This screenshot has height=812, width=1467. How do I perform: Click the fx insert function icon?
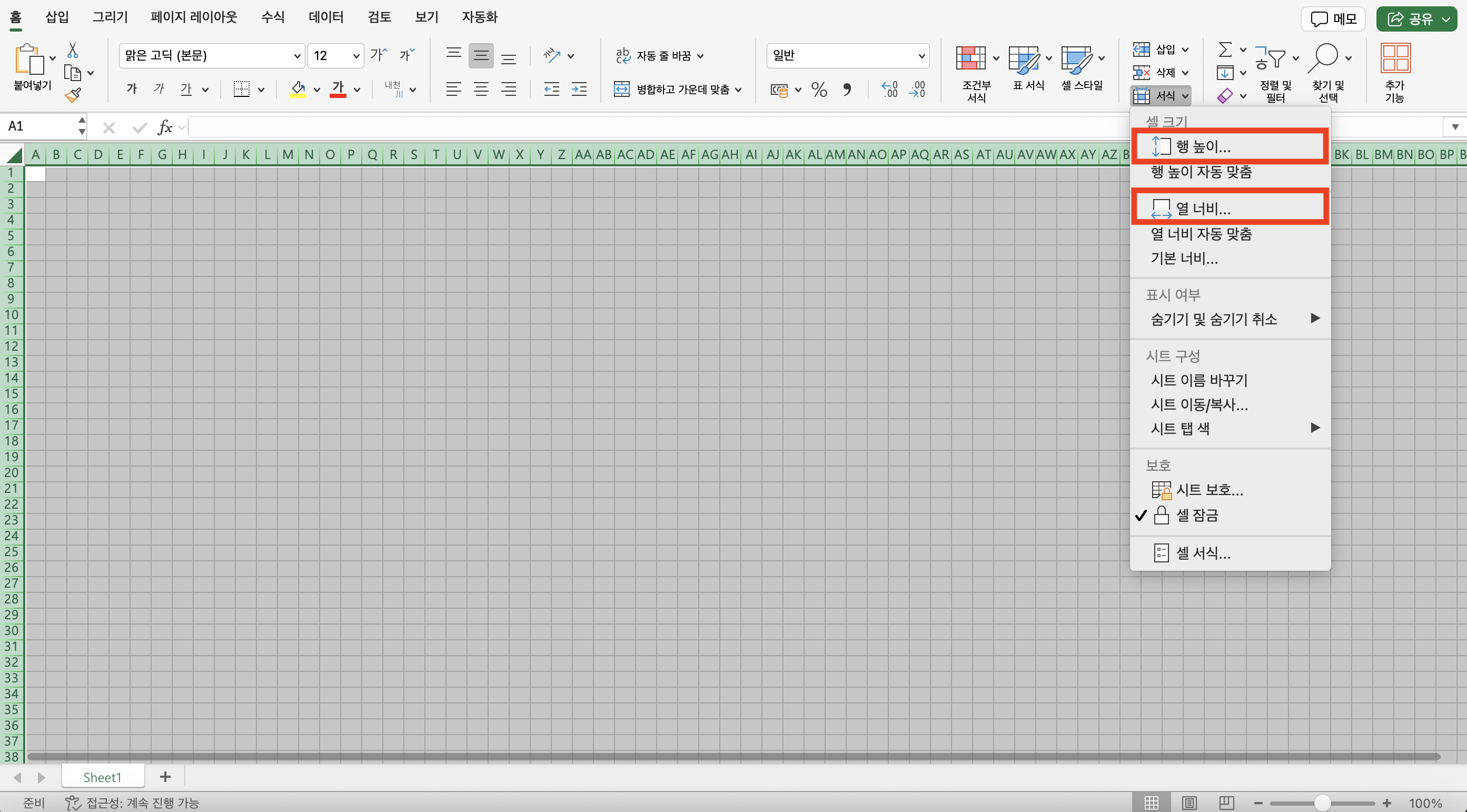pyautogui.click(x=165, y=127)
